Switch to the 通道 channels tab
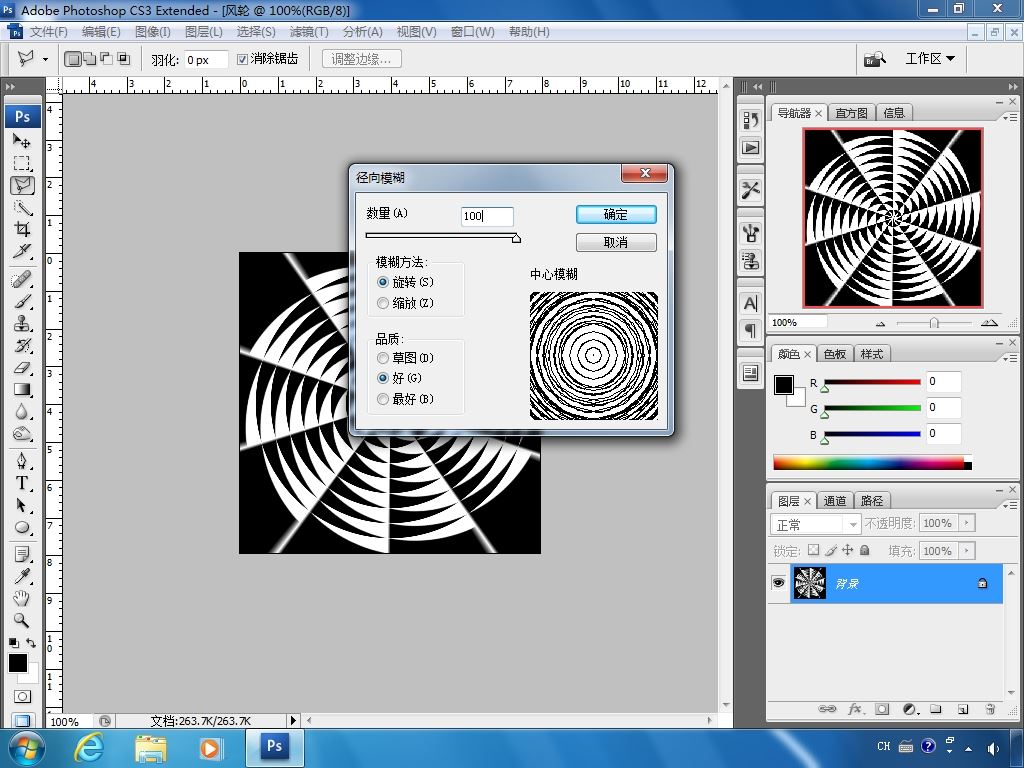This screenshot has width=1024, height=768. (x=835, y=501)
